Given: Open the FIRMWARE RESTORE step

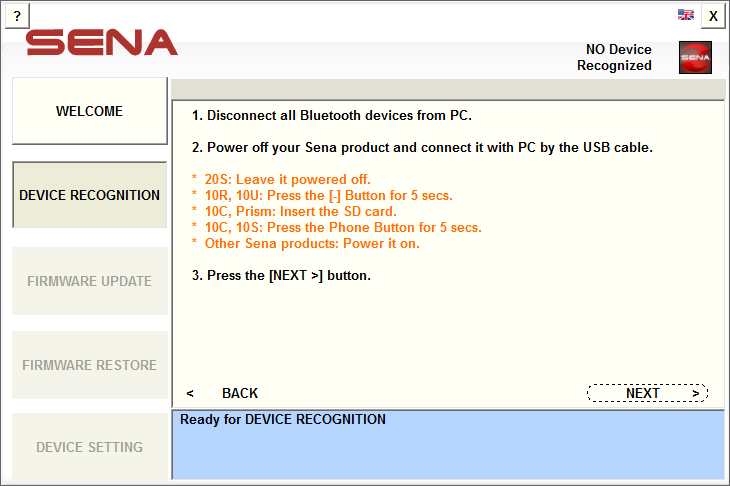Looking at the screenshot, I should (89, 365).
